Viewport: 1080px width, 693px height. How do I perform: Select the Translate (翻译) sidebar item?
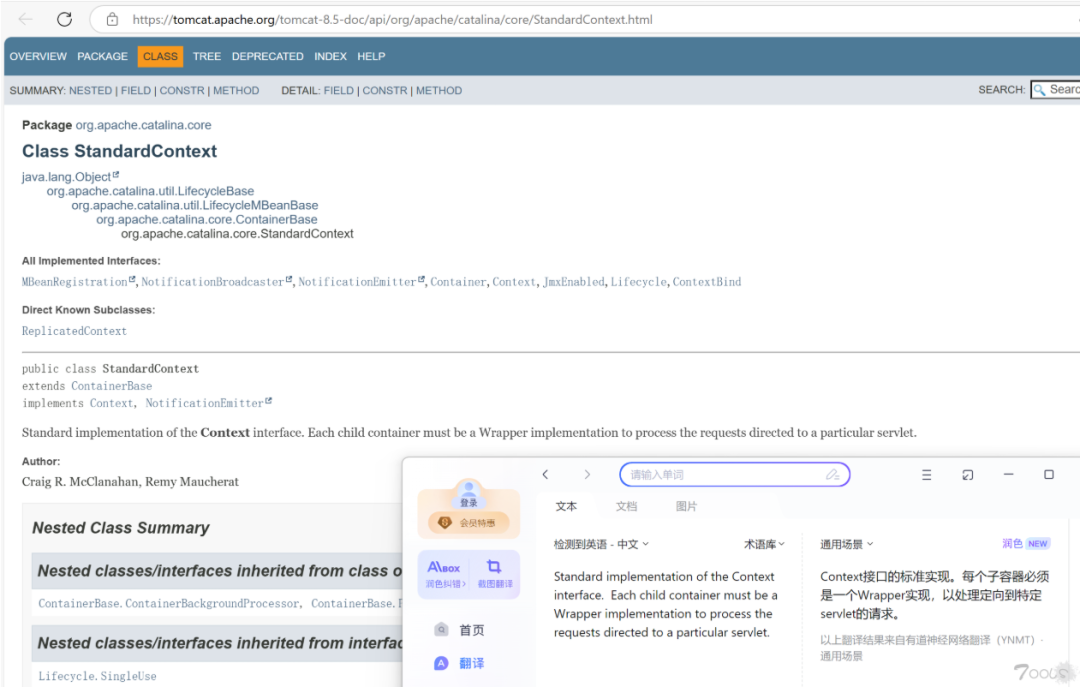(x=459, y=663)
